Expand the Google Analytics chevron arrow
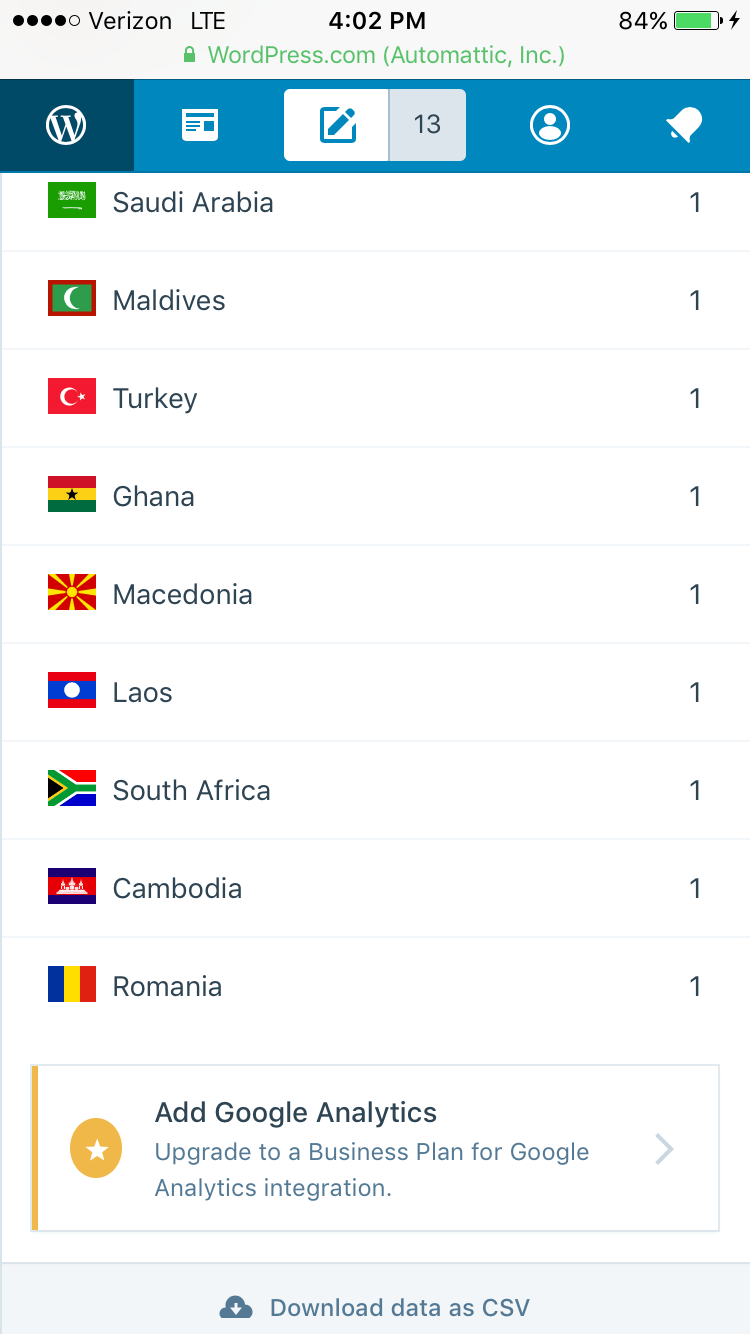The width and height of the screenshot is (750, 1334). click(664, 1149)
